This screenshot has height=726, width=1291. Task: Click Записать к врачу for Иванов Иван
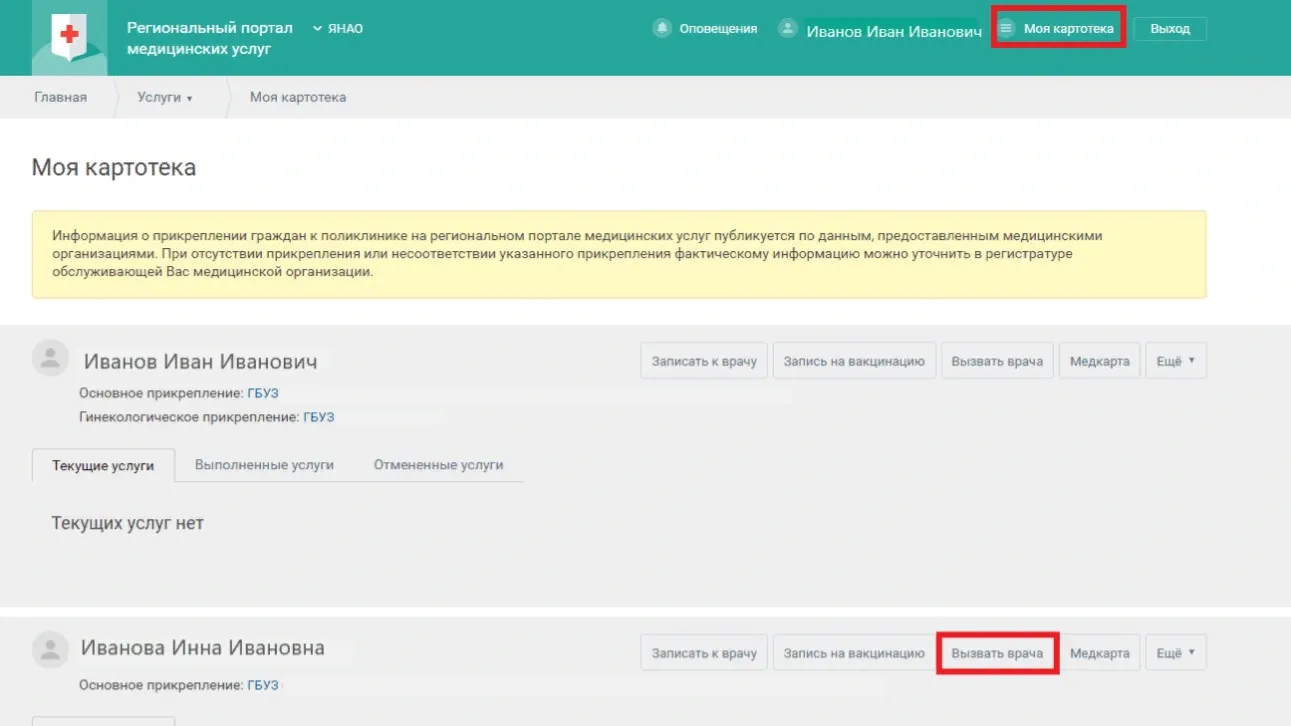click(x=704, y=361)
